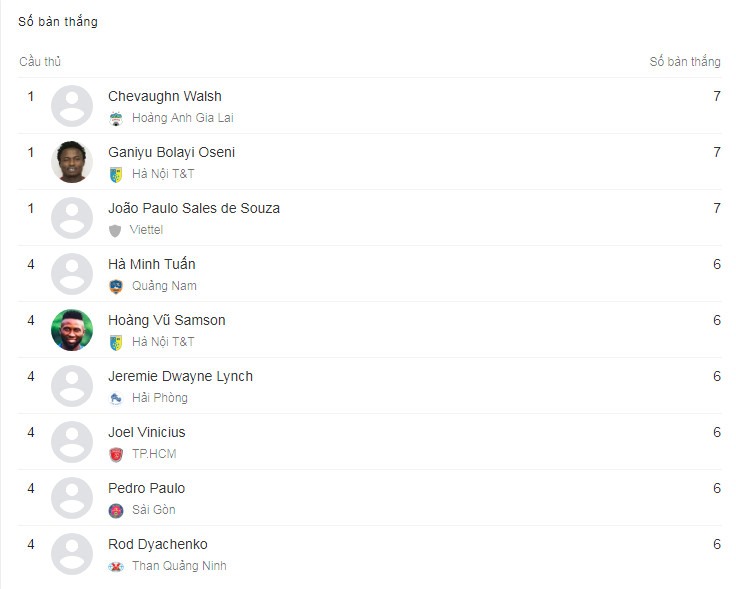Open Ganiyu Bolayi Oseni's profile photo

tap(72, 162)
